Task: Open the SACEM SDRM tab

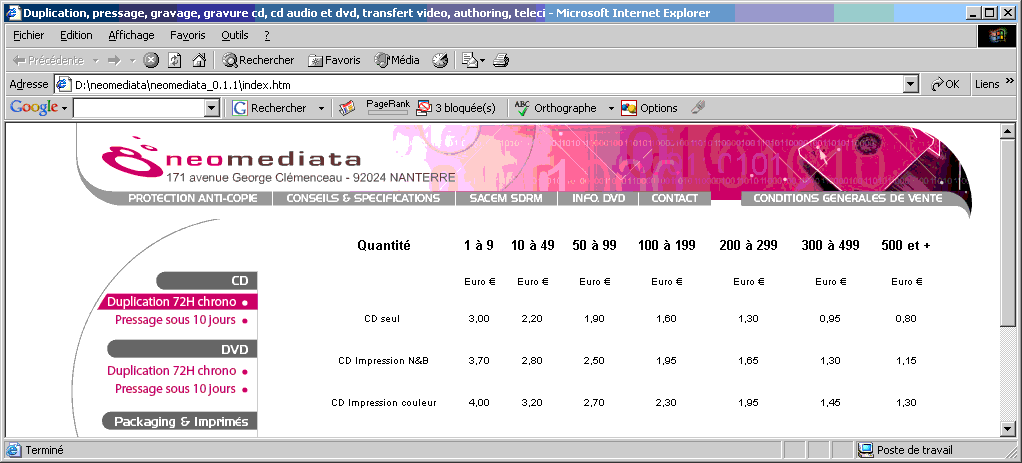Action: tap(506, 198)
